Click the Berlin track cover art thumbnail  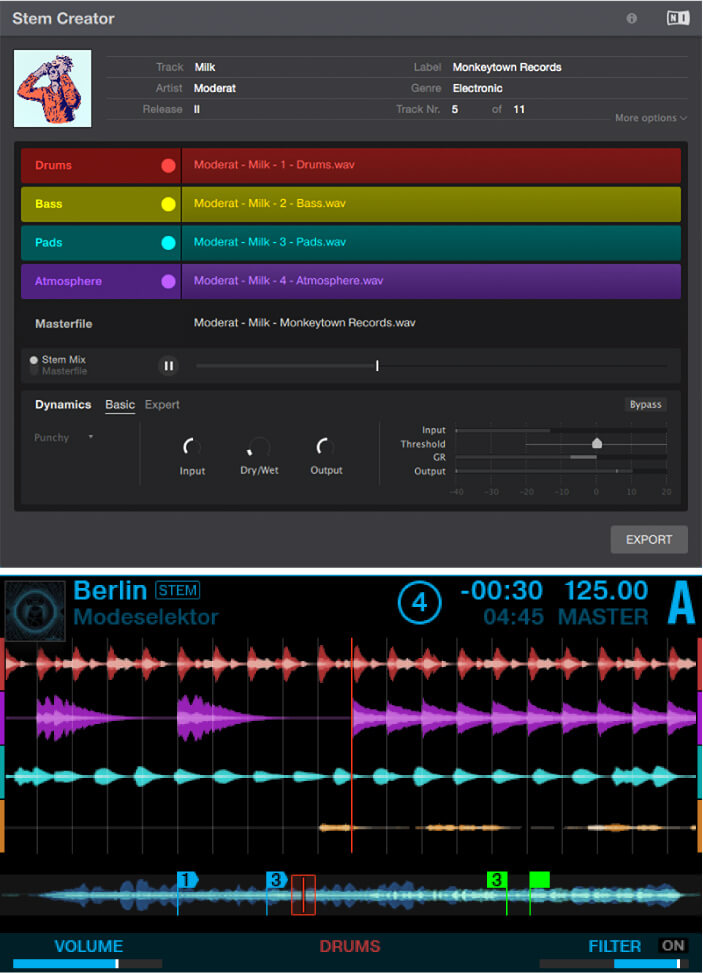point(35,611)
